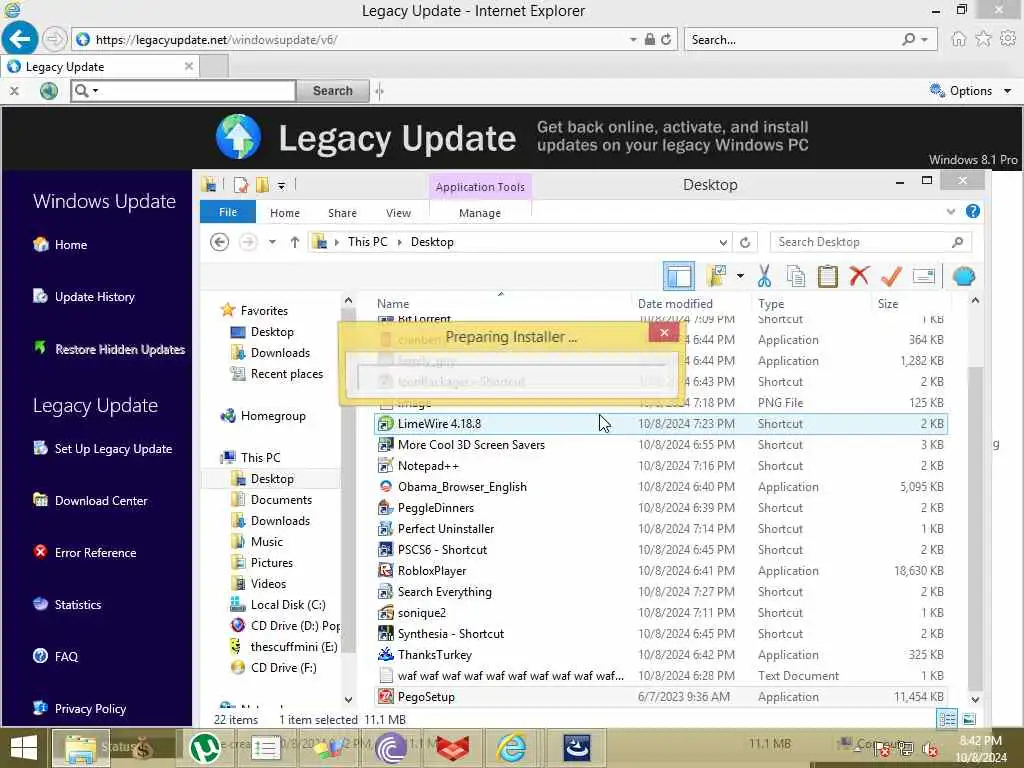Click the rename icon in Explorer toolbar
Screen dimensions: 1024x768
coord(923,276)
